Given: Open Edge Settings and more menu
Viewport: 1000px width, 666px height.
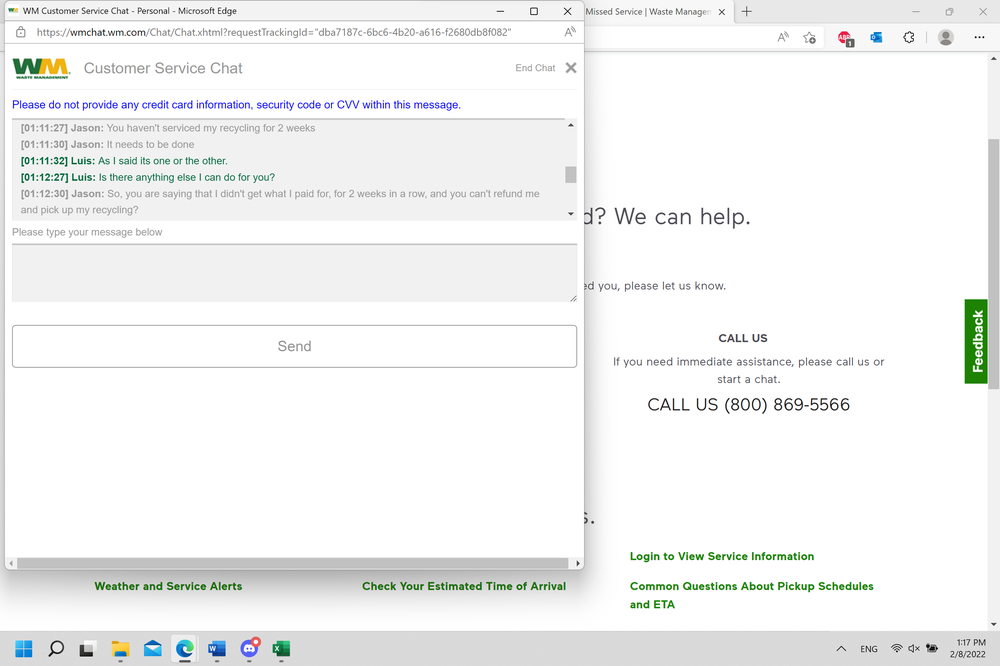Looking at the screenshot, I should (x=980, y=38).
